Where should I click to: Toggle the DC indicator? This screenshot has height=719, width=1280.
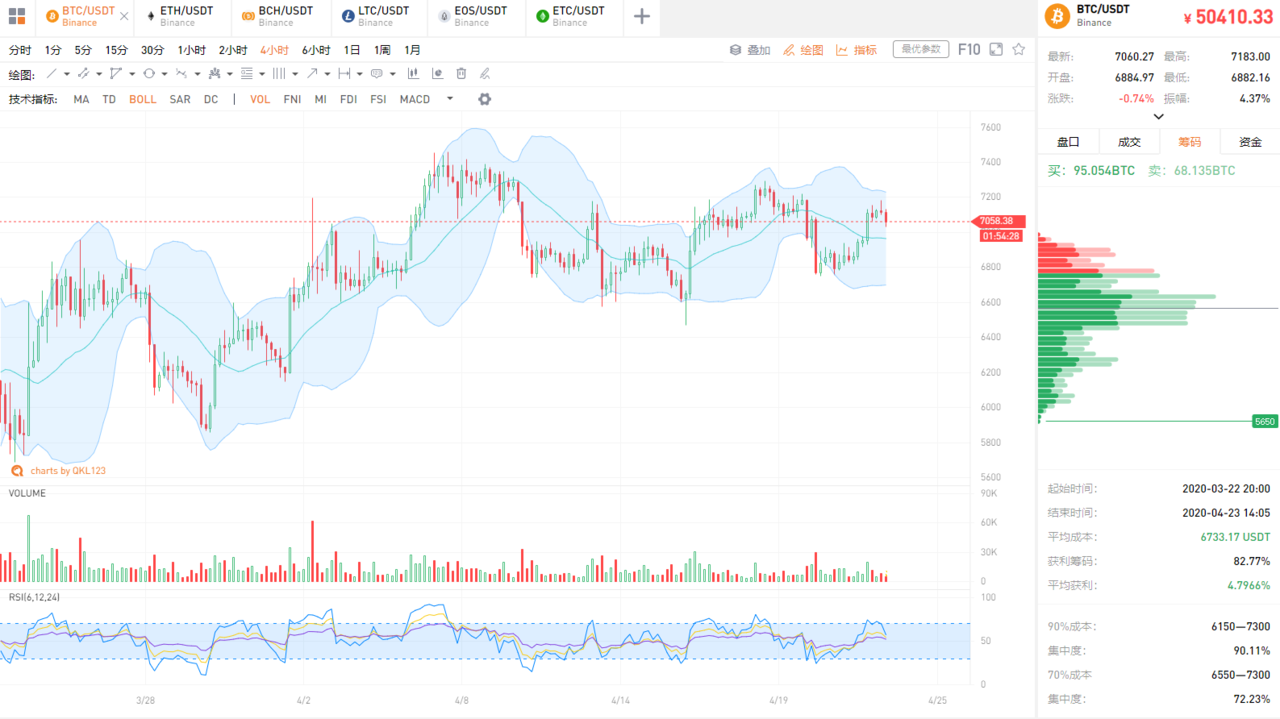[211, 99]
